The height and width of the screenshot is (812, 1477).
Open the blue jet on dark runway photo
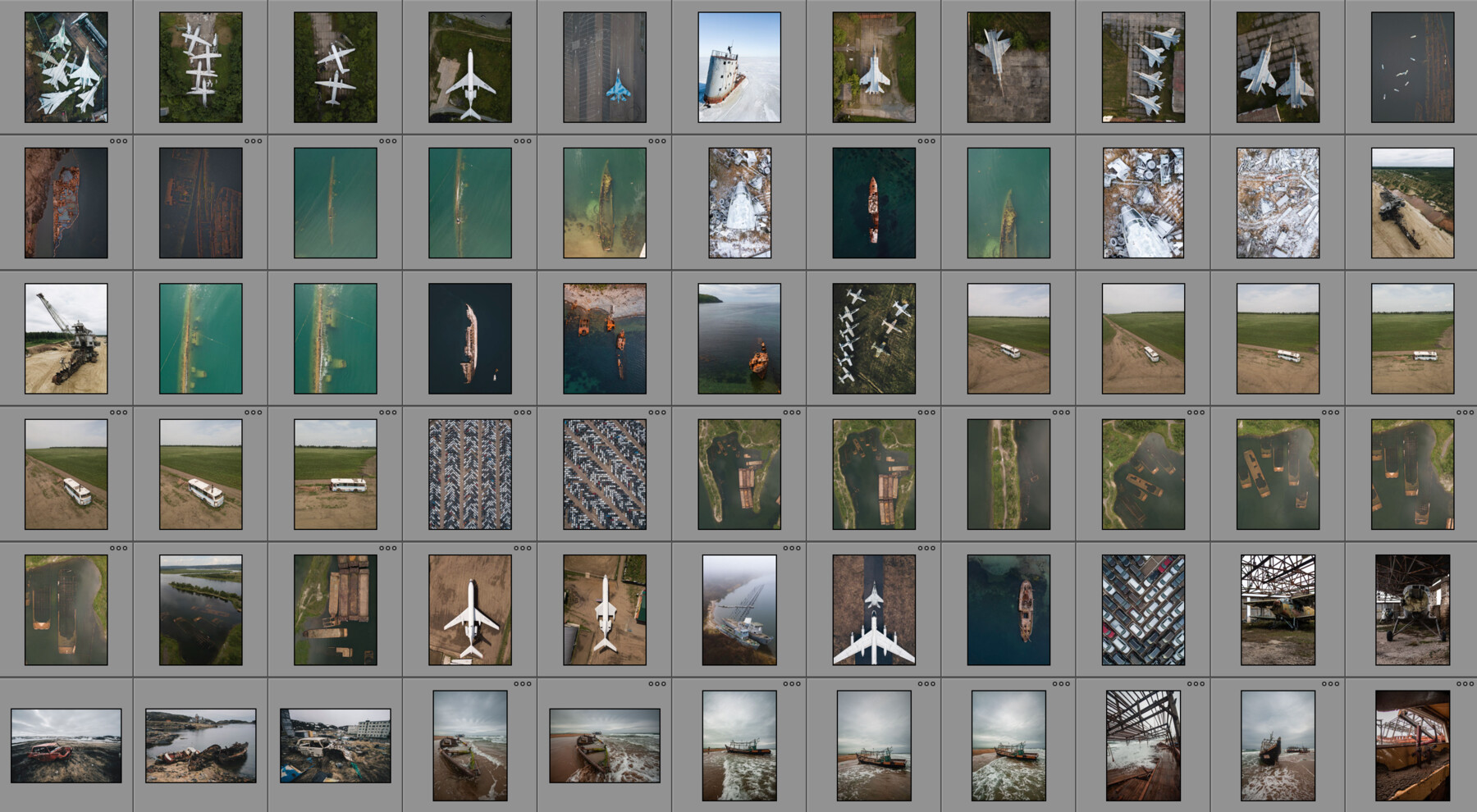[605, 66]
